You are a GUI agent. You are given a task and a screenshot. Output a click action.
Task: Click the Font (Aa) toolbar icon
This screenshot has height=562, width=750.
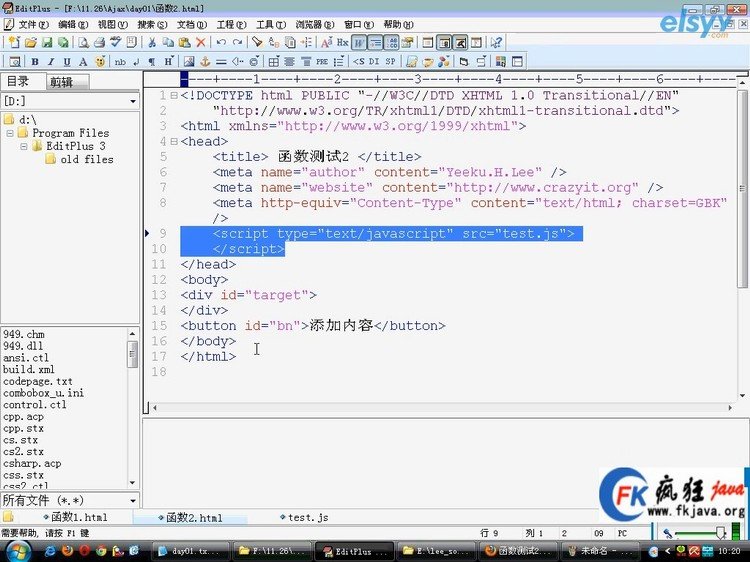tap(327, 43)
